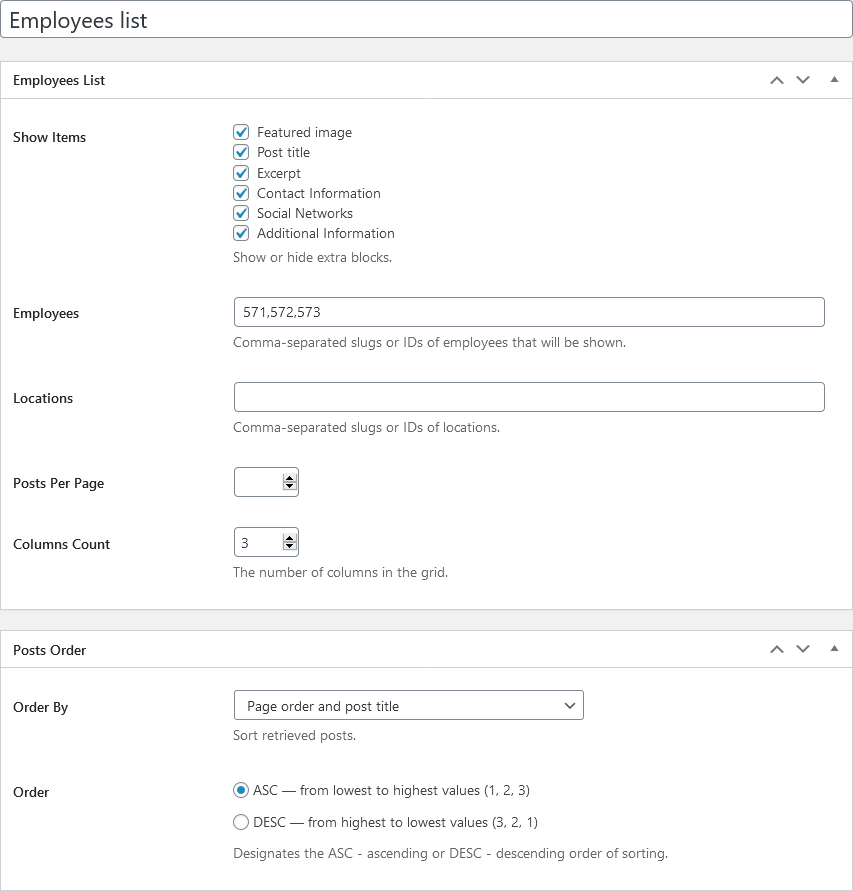
Task: Collapse the Employees List panel
Action: pos(834,80)
